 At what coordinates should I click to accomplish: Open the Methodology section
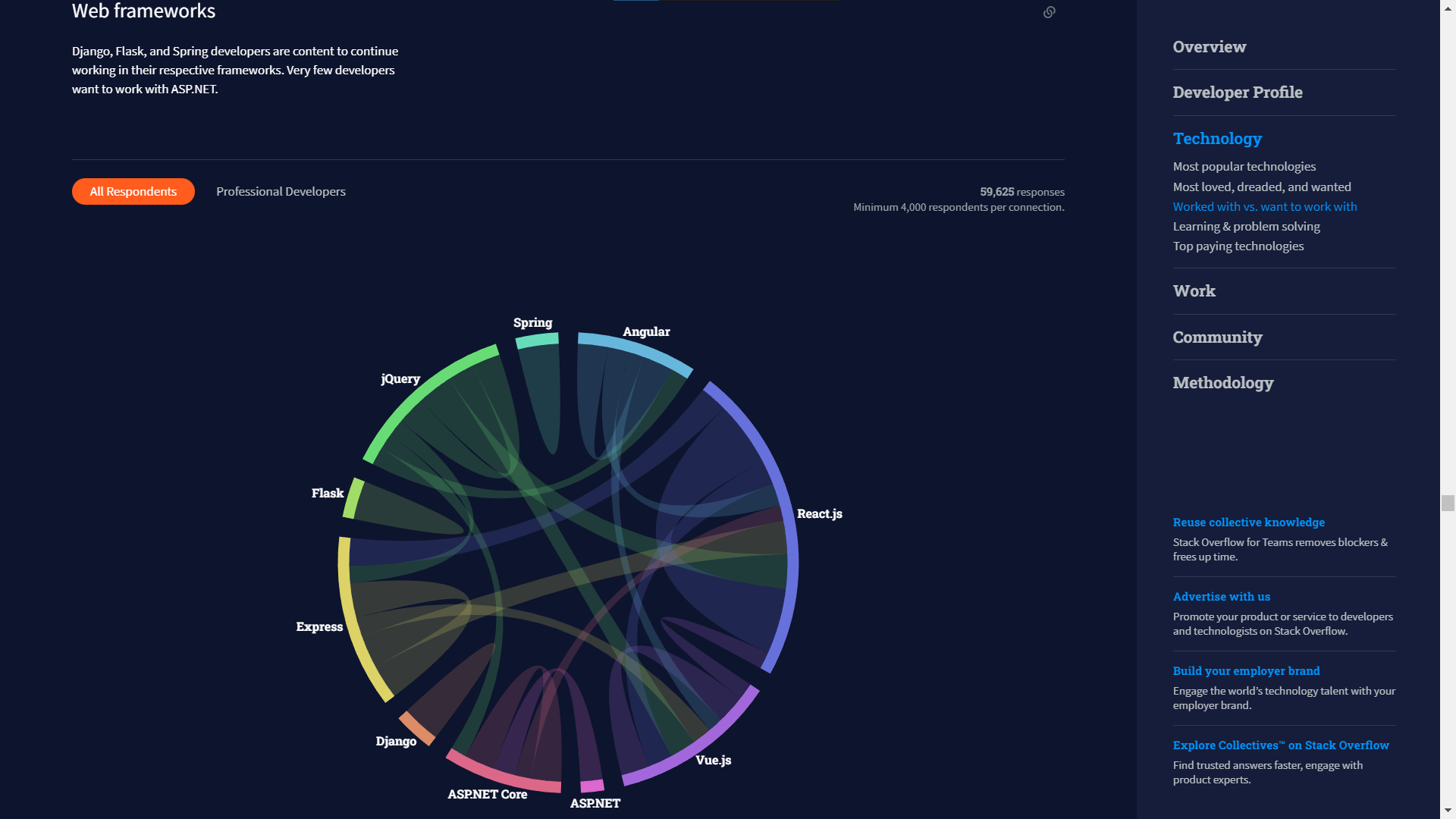[x=1222, y=383]
